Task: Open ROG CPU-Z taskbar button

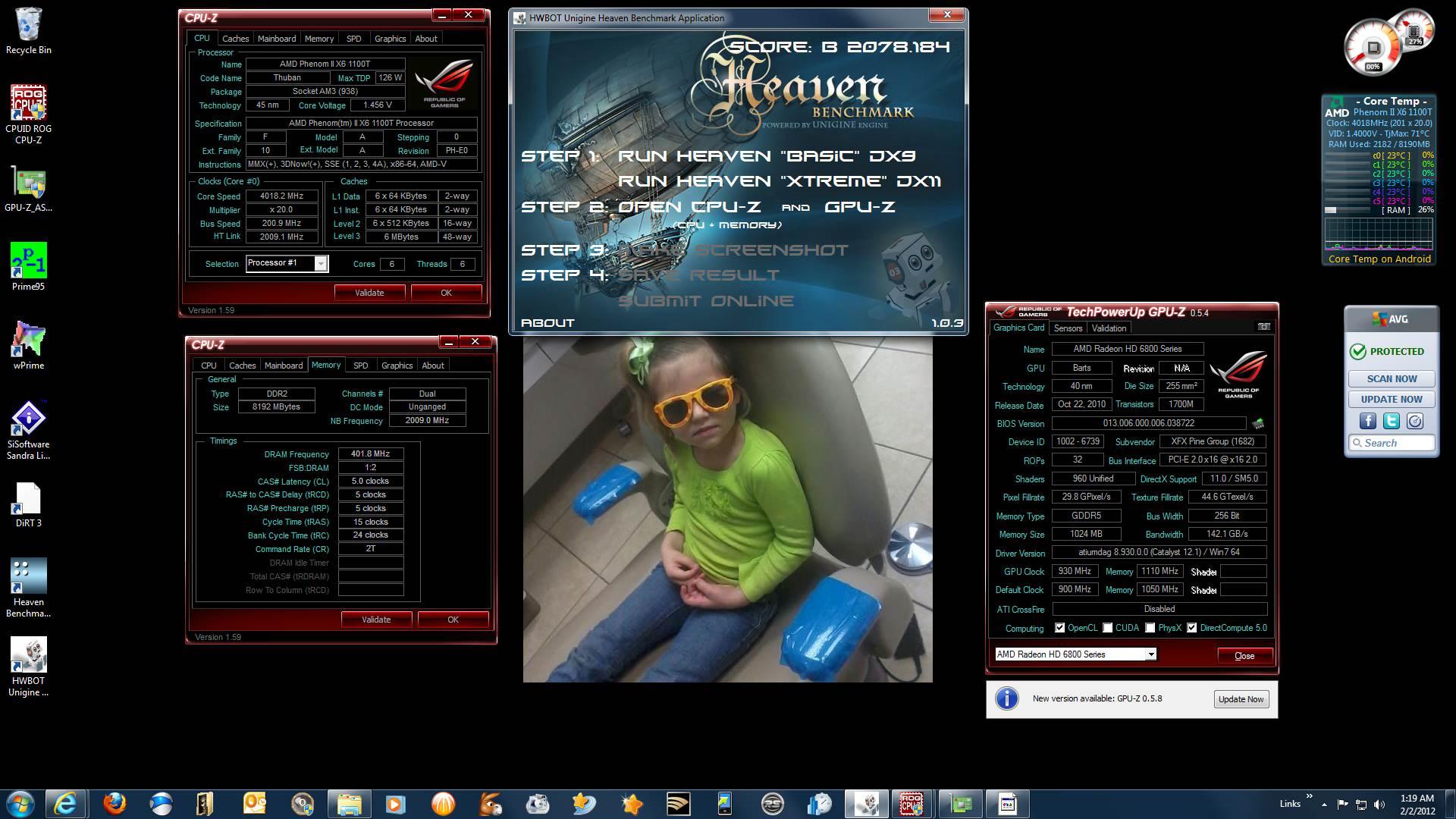Action: (x=911, y=803)
